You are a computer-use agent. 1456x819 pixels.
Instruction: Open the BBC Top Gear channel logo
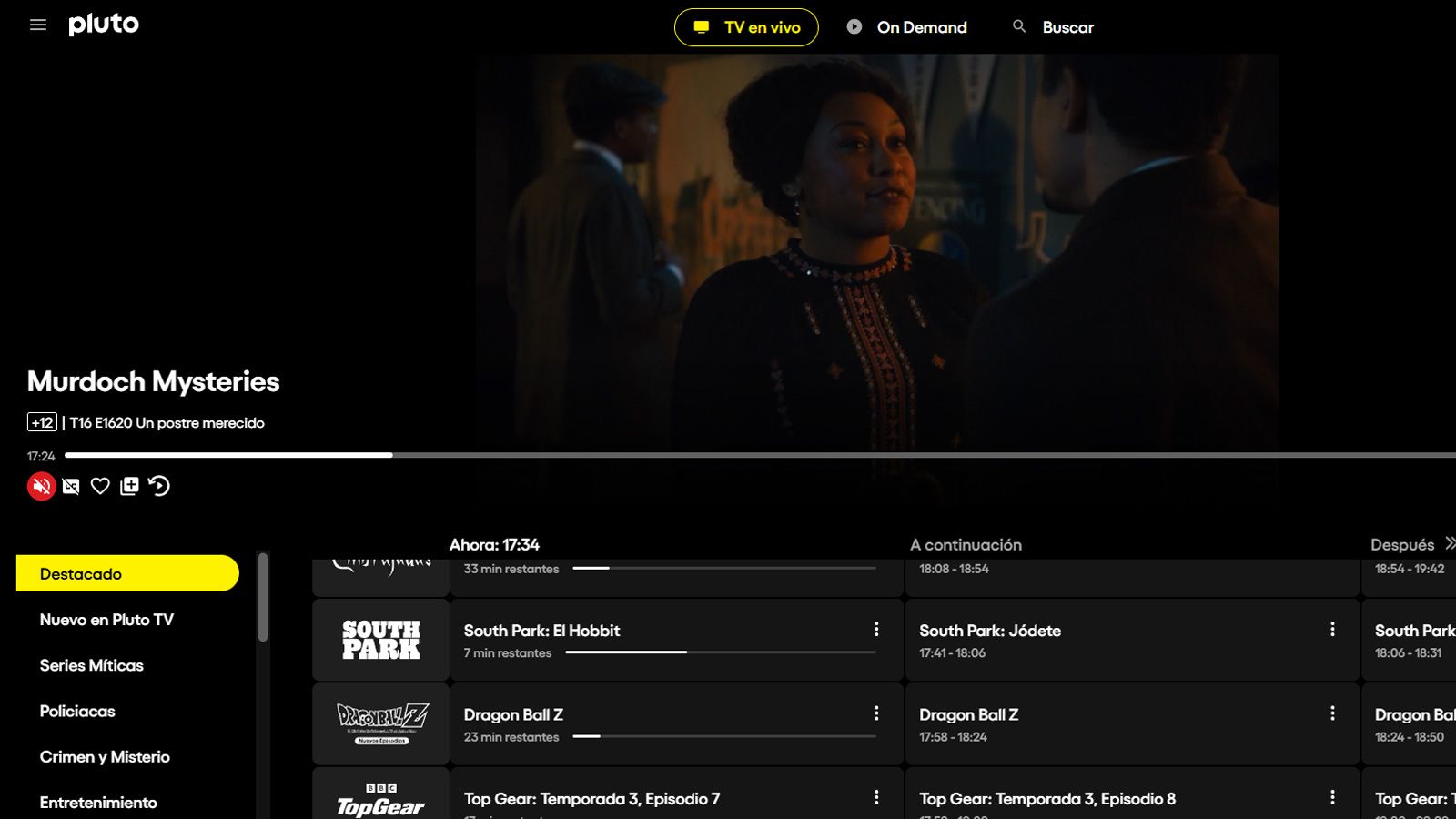point(380,794)
